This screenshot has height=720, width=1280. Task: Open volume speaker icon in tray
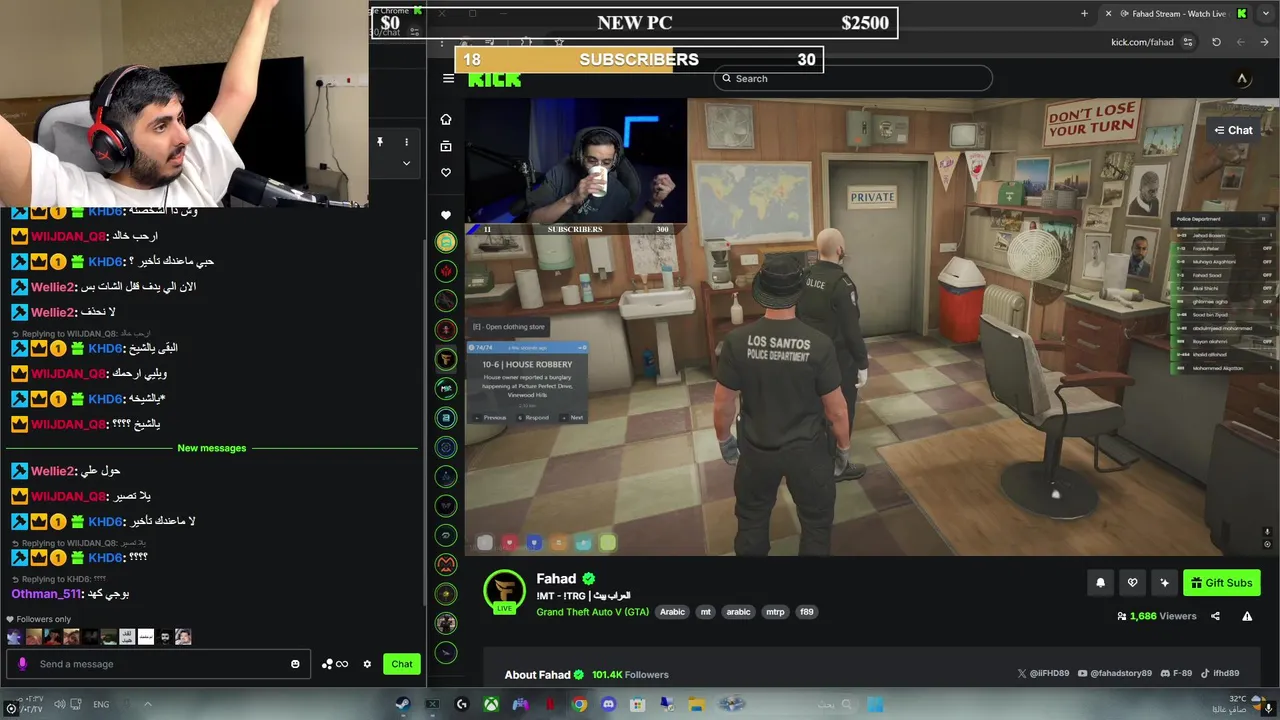(61, 705)
